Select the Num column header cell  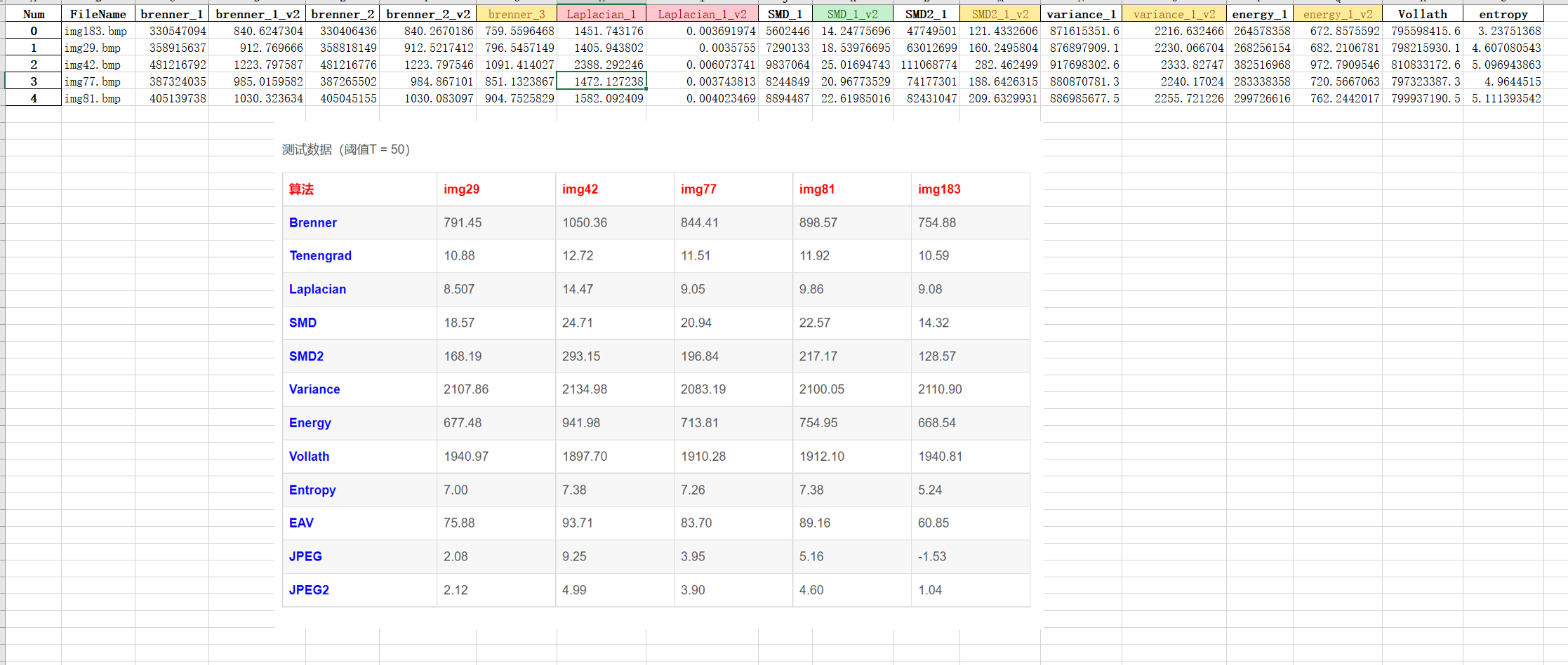click(x=33, y=14)
